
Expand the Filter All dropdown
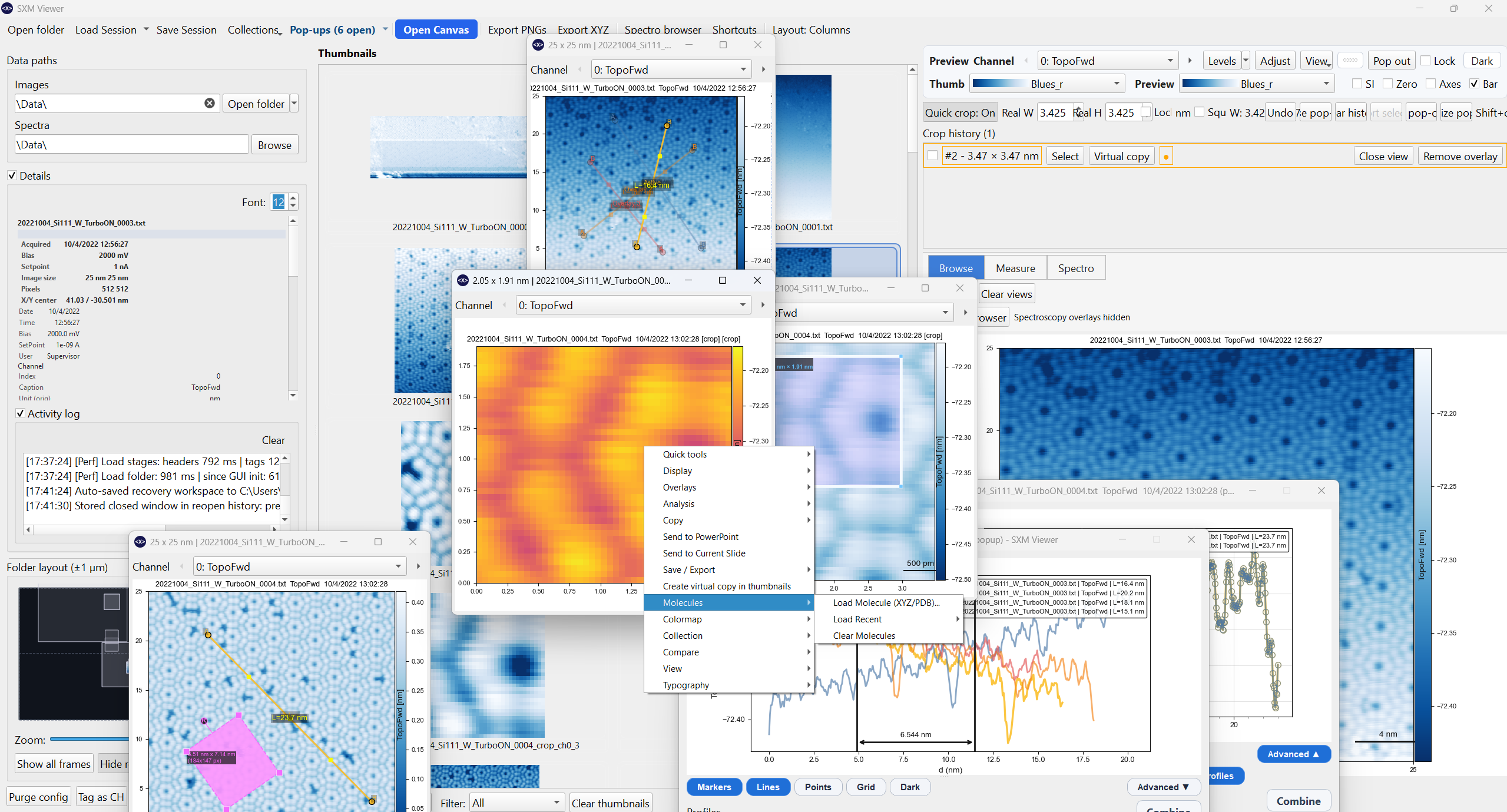tap(516, 803)
